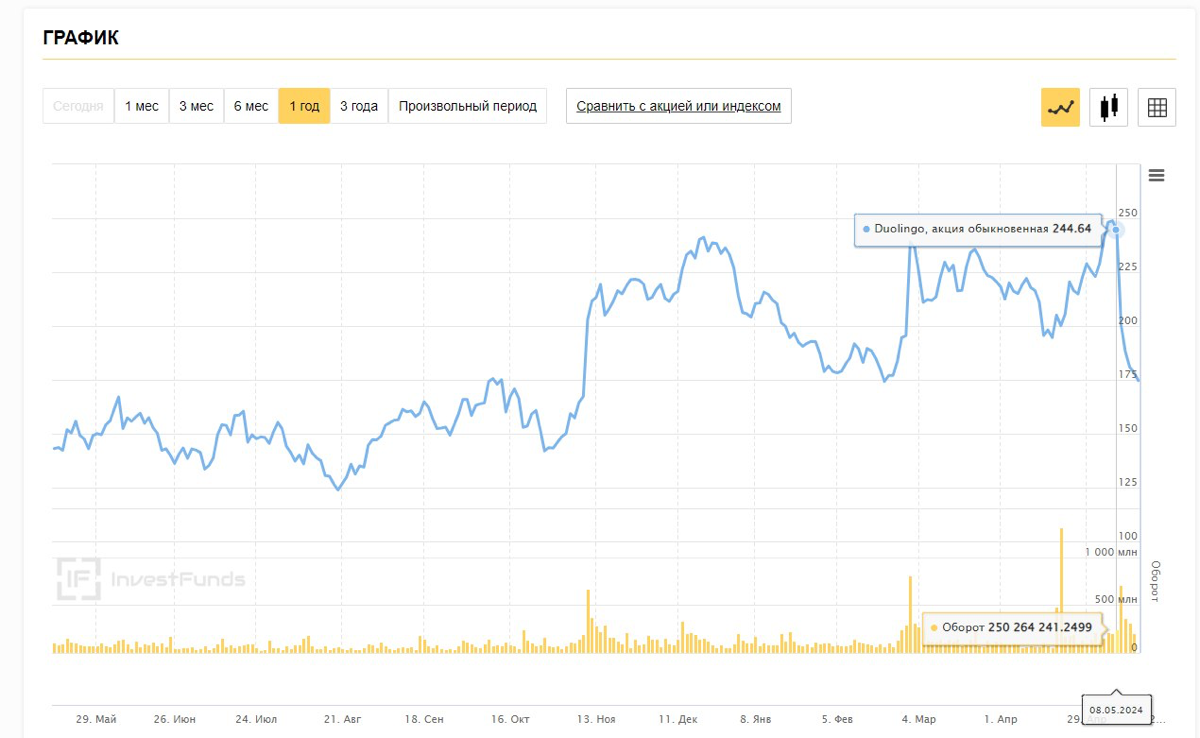Click the 1 000 млн volume axis label

coord(1112,552)
